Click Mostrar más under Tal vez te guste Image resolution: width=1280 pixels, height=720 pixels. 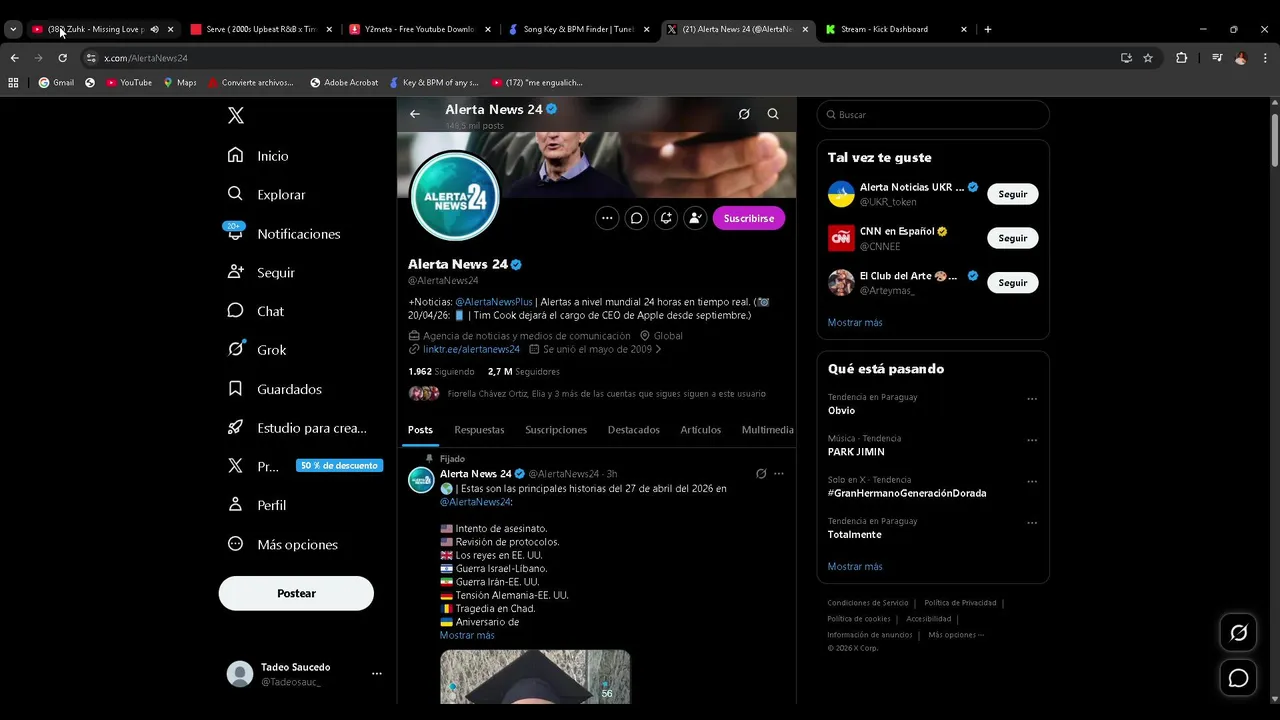(855, 323)
